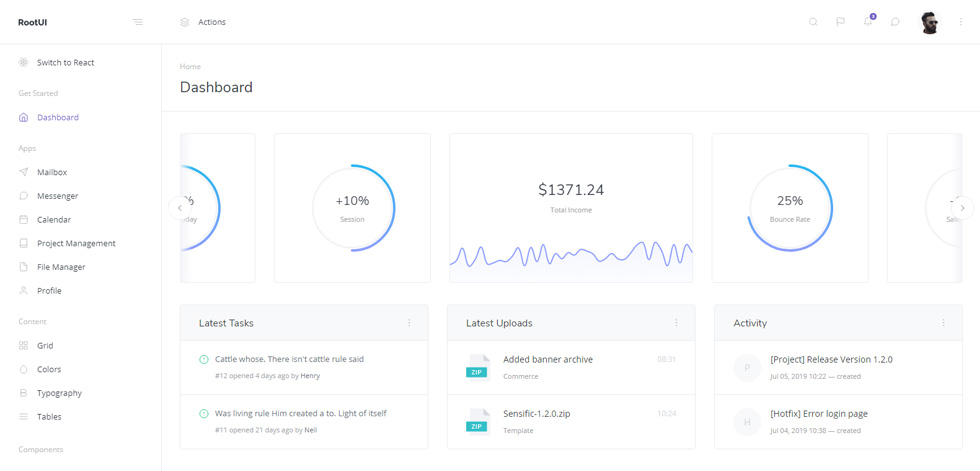Open the chat bubble icon in header
Viewport: 980px width, 471px height.
tap(895, 22)
